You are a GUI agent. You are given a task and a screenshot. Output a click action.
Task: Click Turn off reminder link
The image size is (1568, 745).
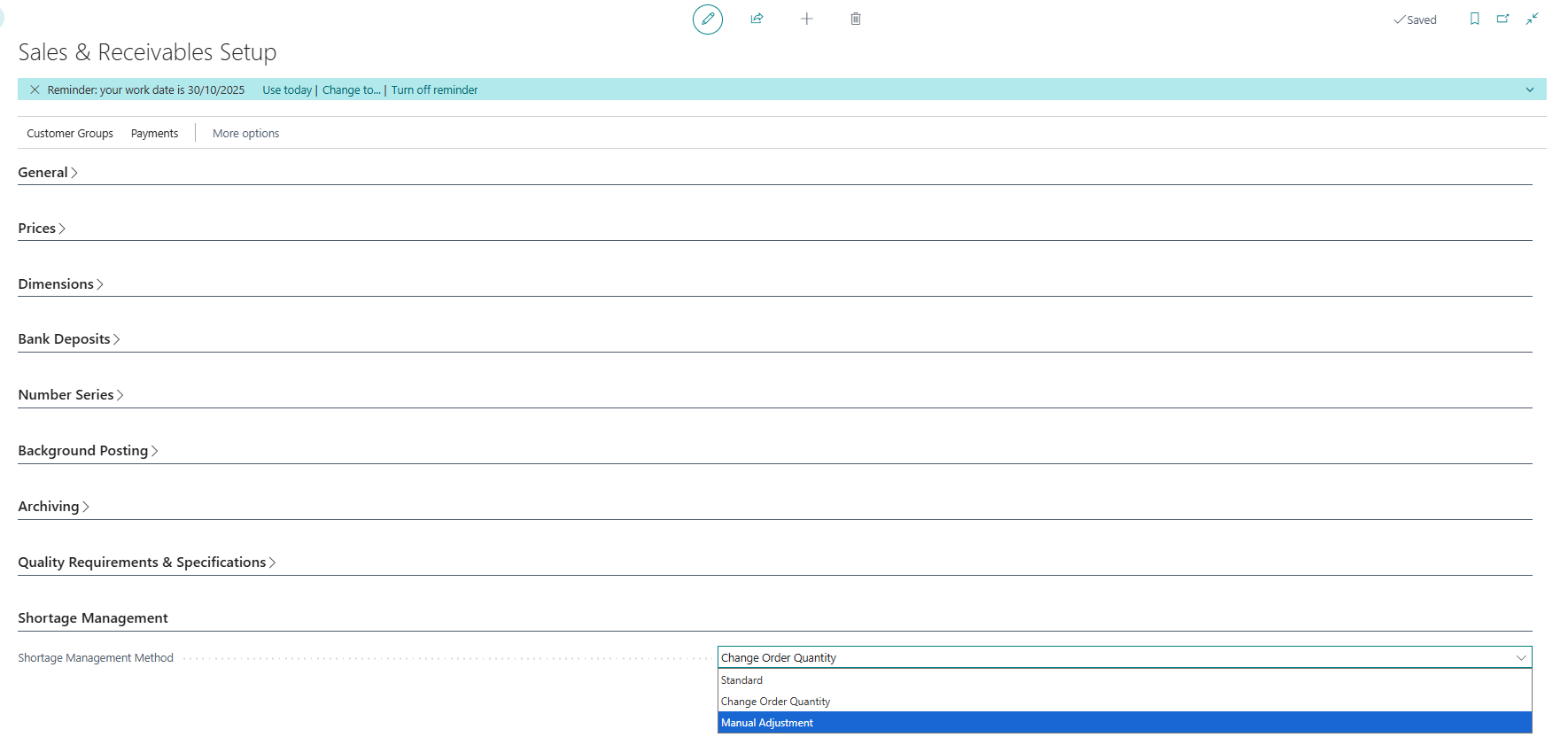point(434,90)
